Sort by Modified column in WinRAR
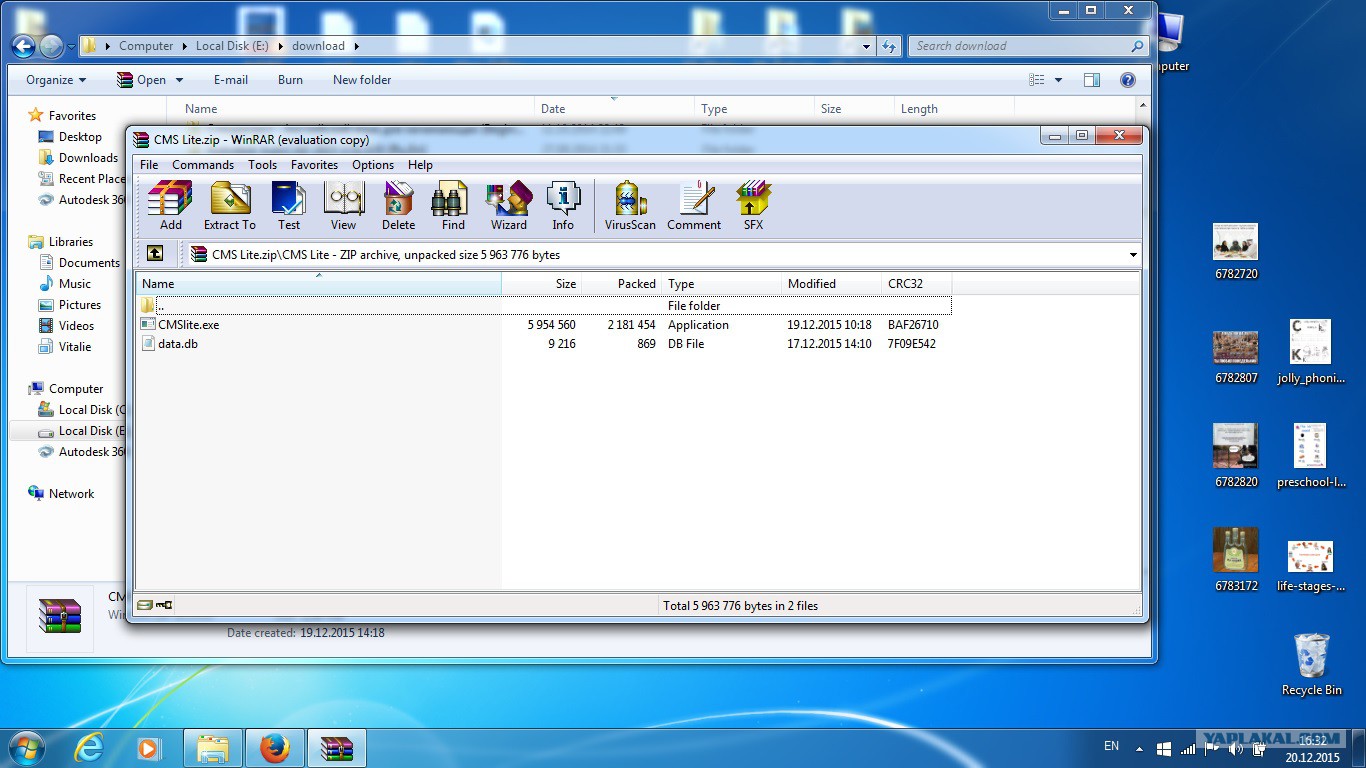 point(831,284)
